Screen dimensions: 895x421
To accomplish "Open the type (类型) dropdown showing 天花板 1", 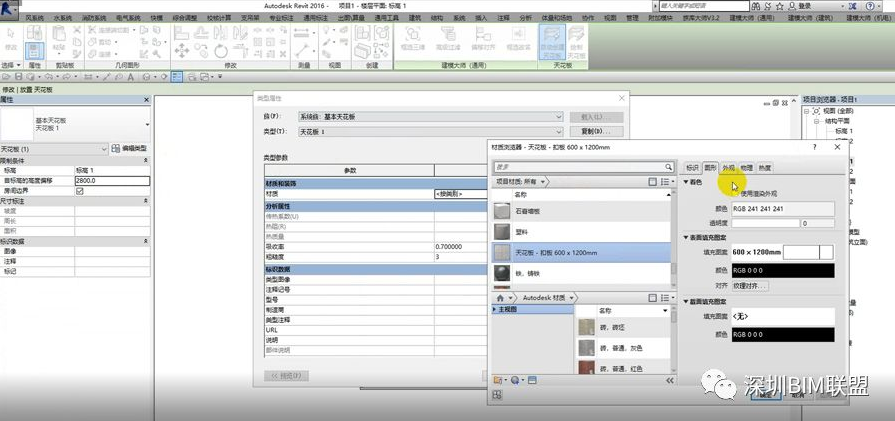I will 431,132.
